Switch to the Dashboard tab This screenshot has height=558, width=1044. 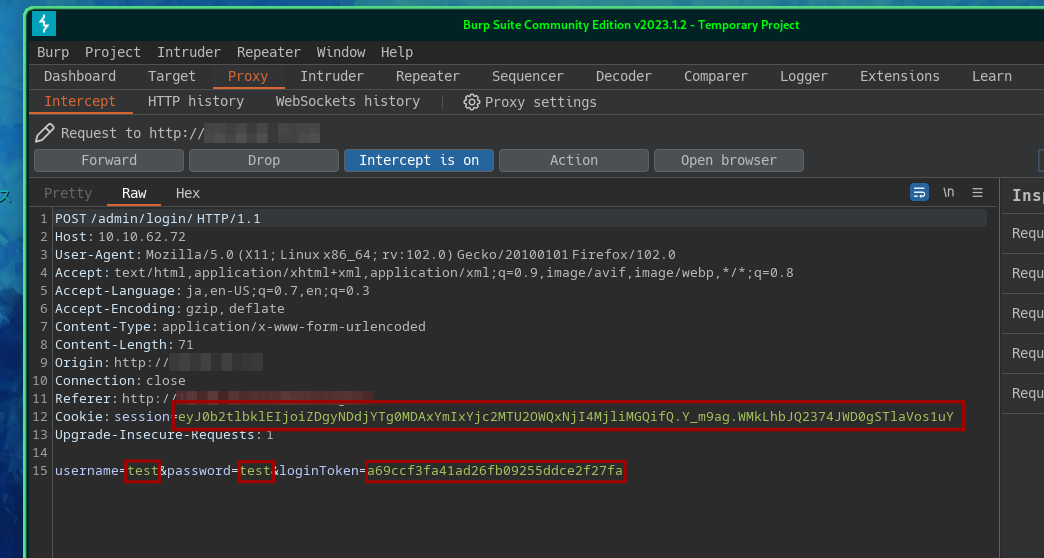tap(80, 77)
